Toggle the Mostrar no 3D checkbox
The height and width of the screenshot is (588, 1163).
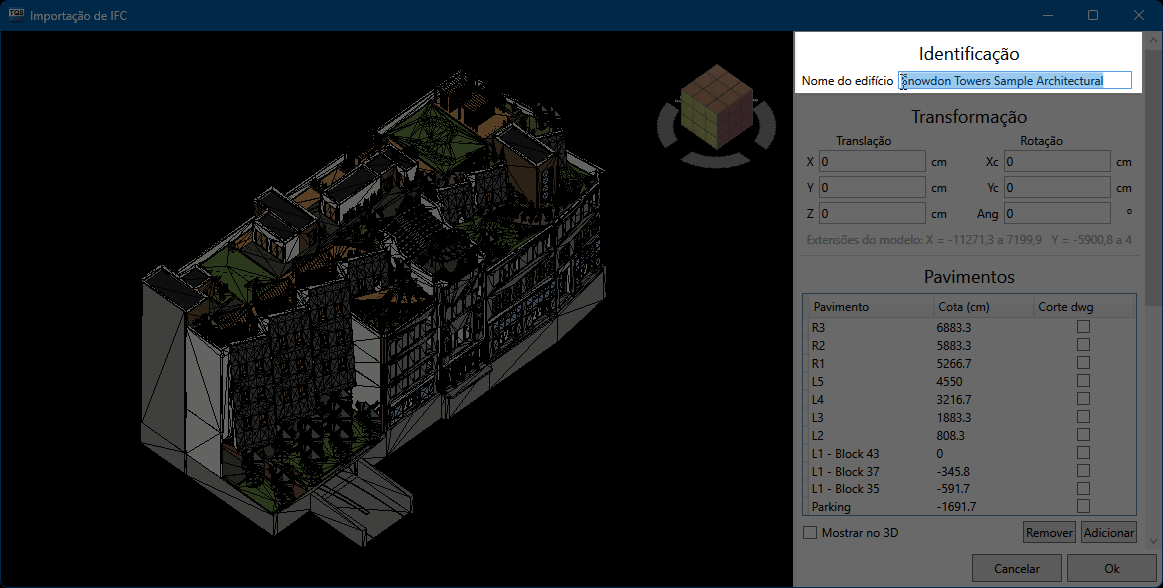point(810,533)
